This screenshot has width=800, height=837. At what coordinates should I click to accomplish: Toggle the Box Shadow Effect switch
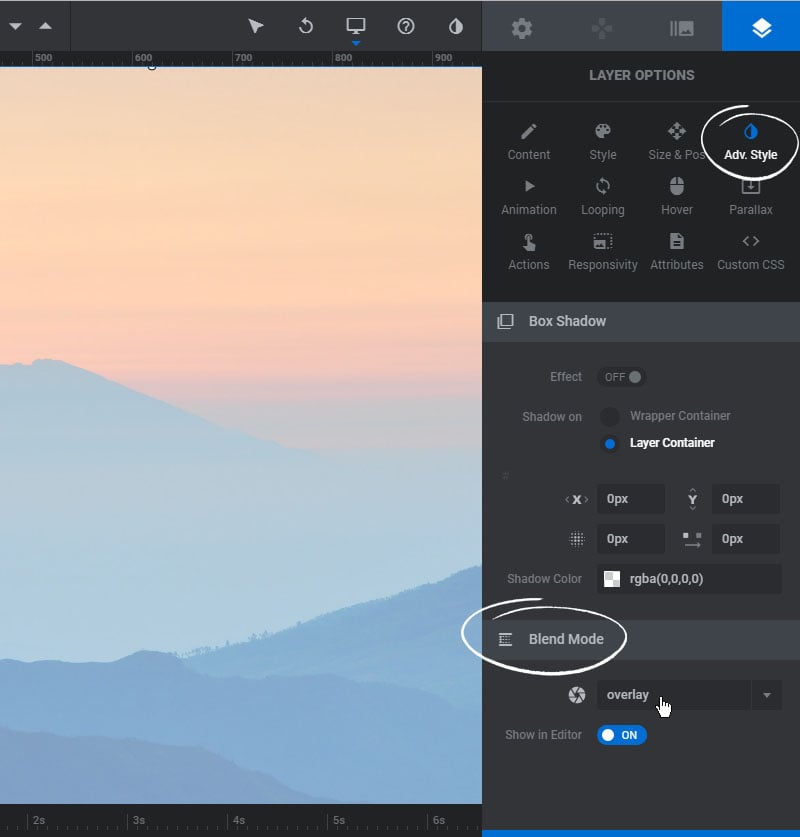622,377
